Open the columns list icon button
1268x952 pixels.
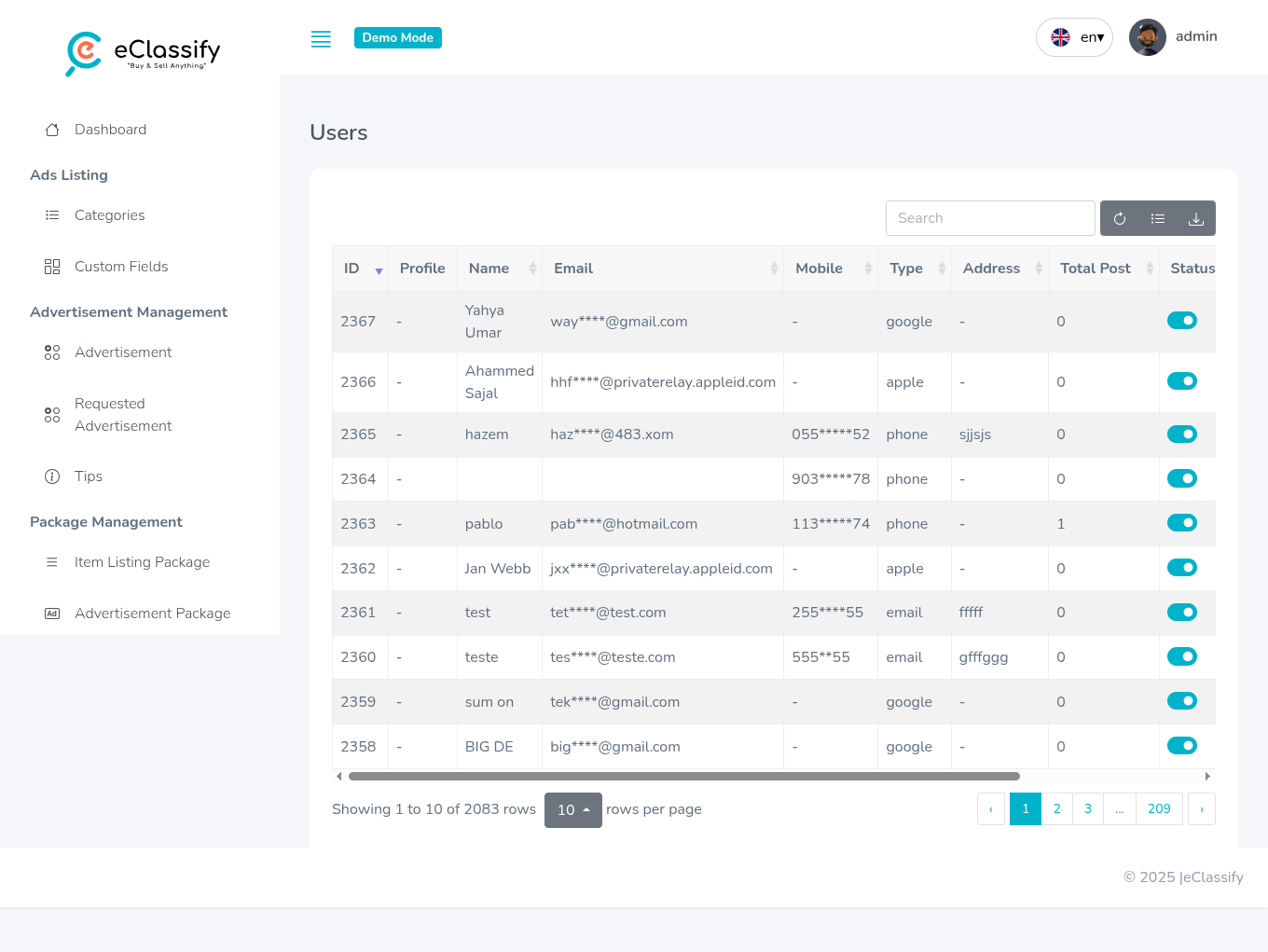click(x=1158, y=218)
